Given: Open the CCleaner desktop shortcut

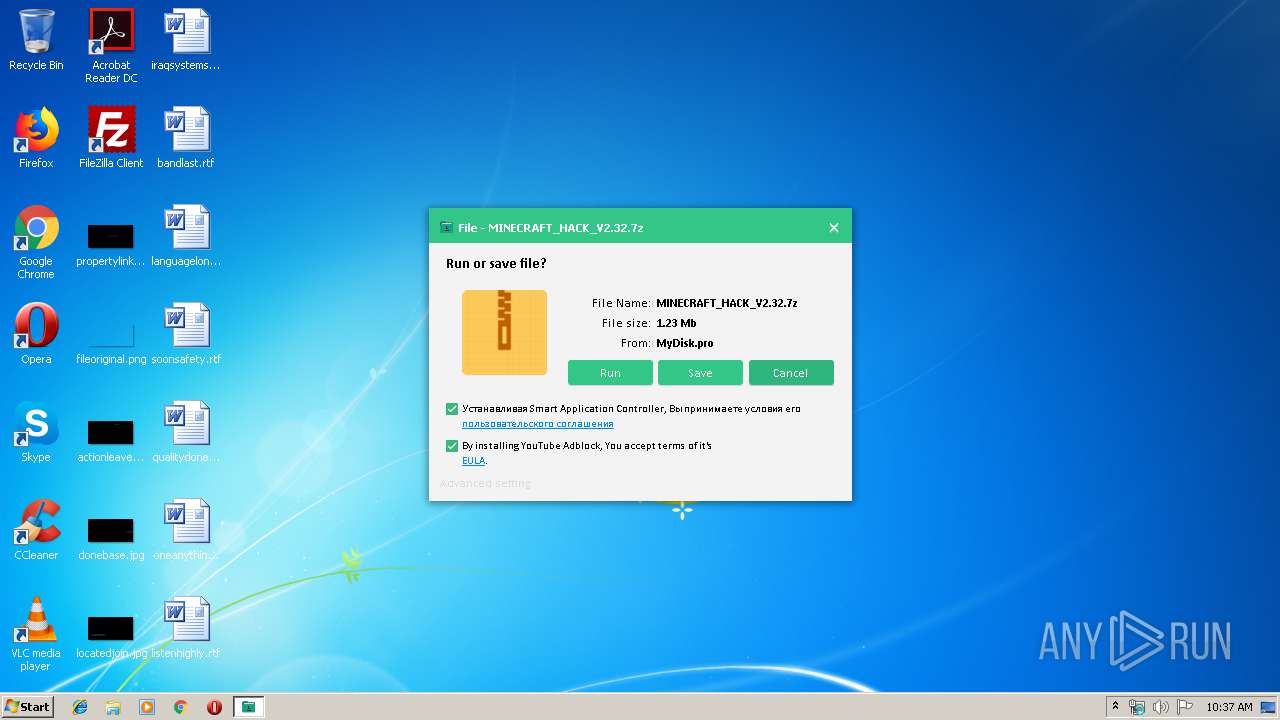Looking at the screenshot, I should 36,530.
